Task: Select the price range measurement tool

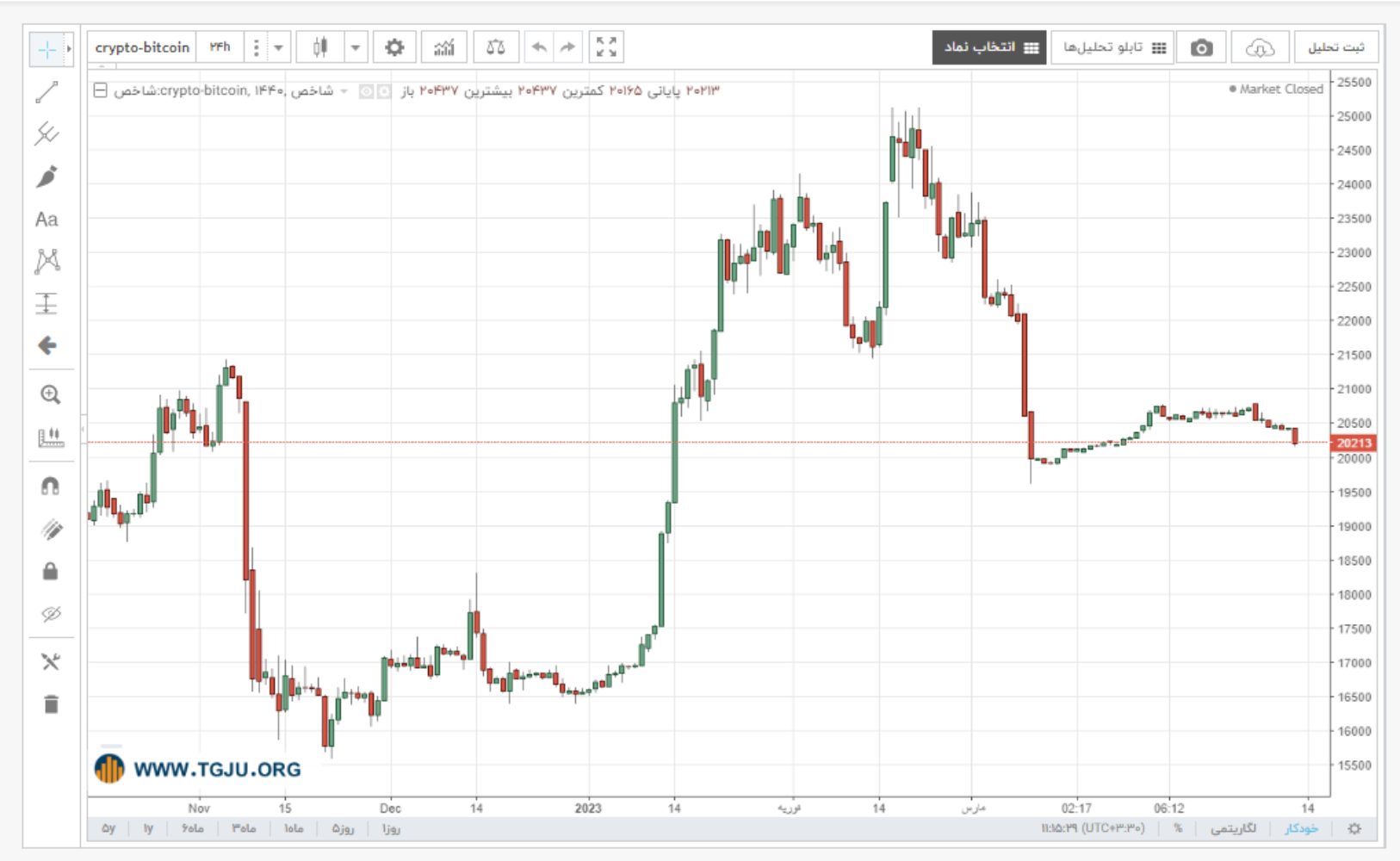Action: click(47, 303)
